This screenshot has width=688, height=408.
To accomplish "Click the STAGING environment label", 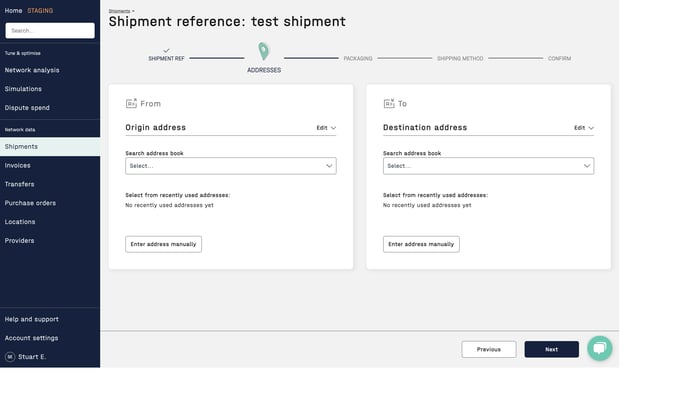I will (x=40, y=11).
